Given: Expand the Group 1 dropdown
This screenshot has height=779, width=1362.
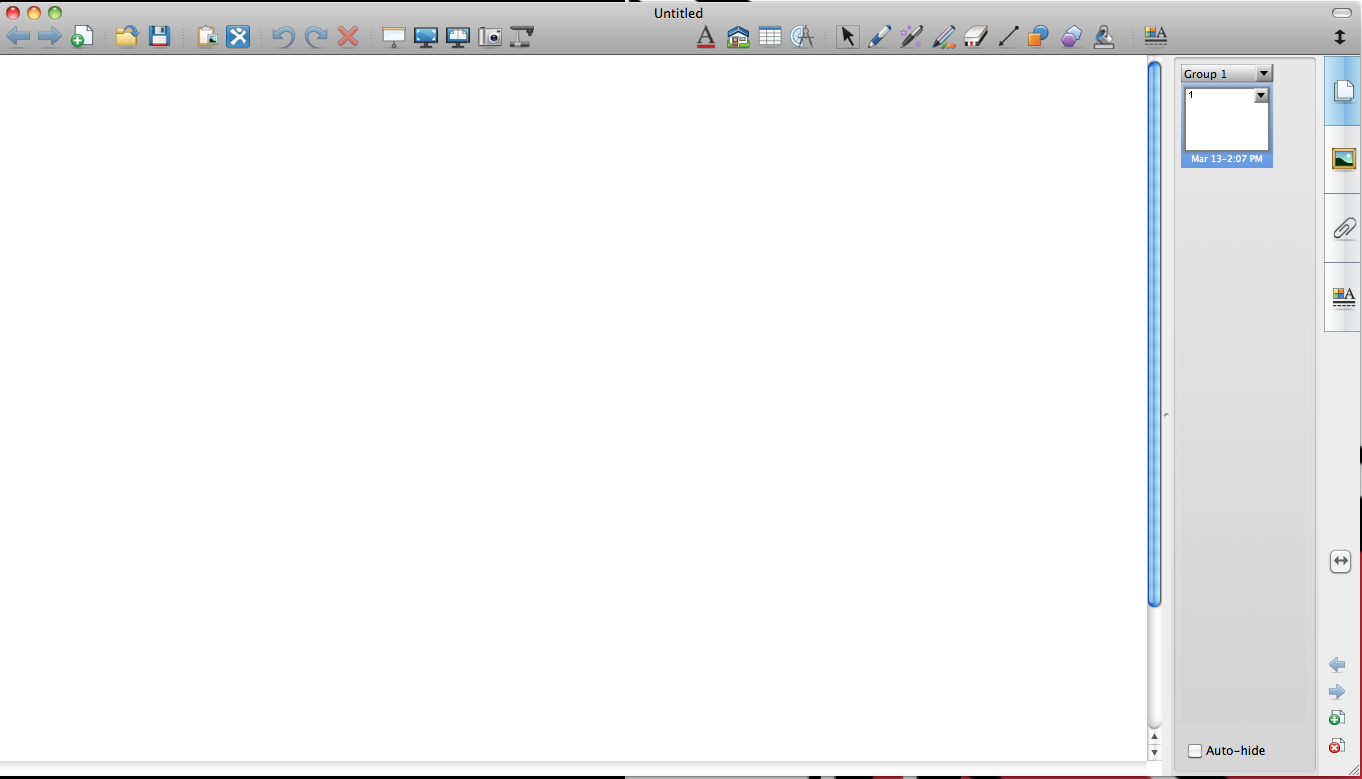Looking at the screenshot, I should [1264, 74].
